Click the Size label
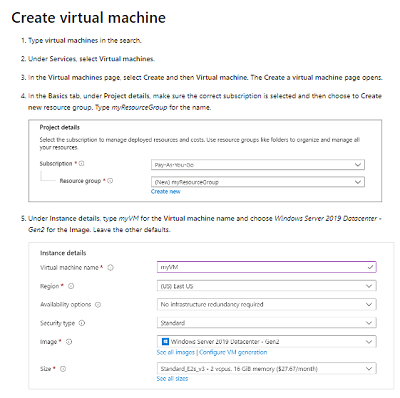 (45, 369)
